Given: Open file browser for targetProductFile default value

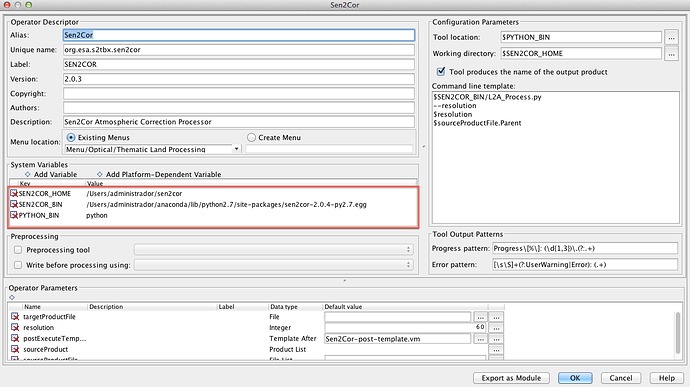Looking at the screenshot, I should click(481, 317).
